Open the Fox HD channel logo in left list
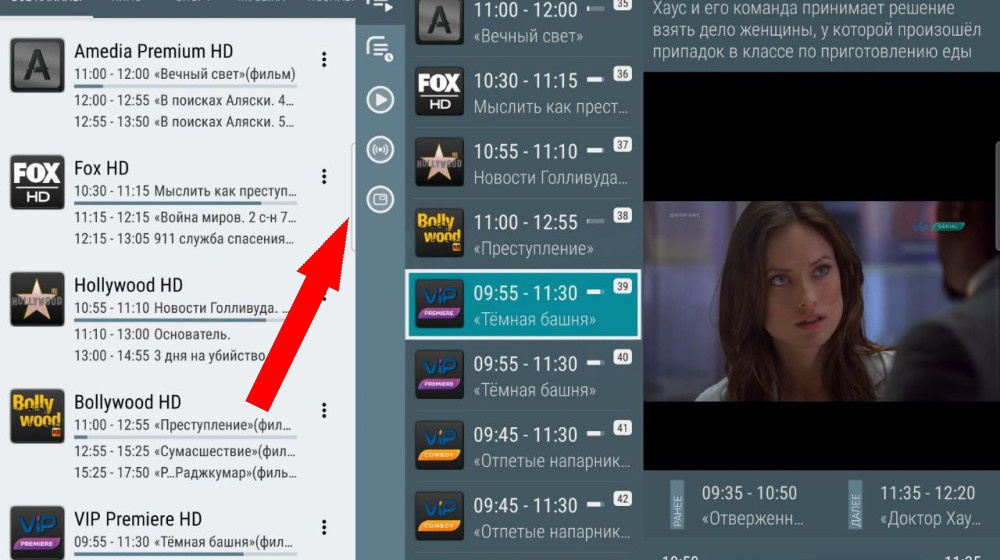This screenshot has width=1000, height=560. coord(37,182)
